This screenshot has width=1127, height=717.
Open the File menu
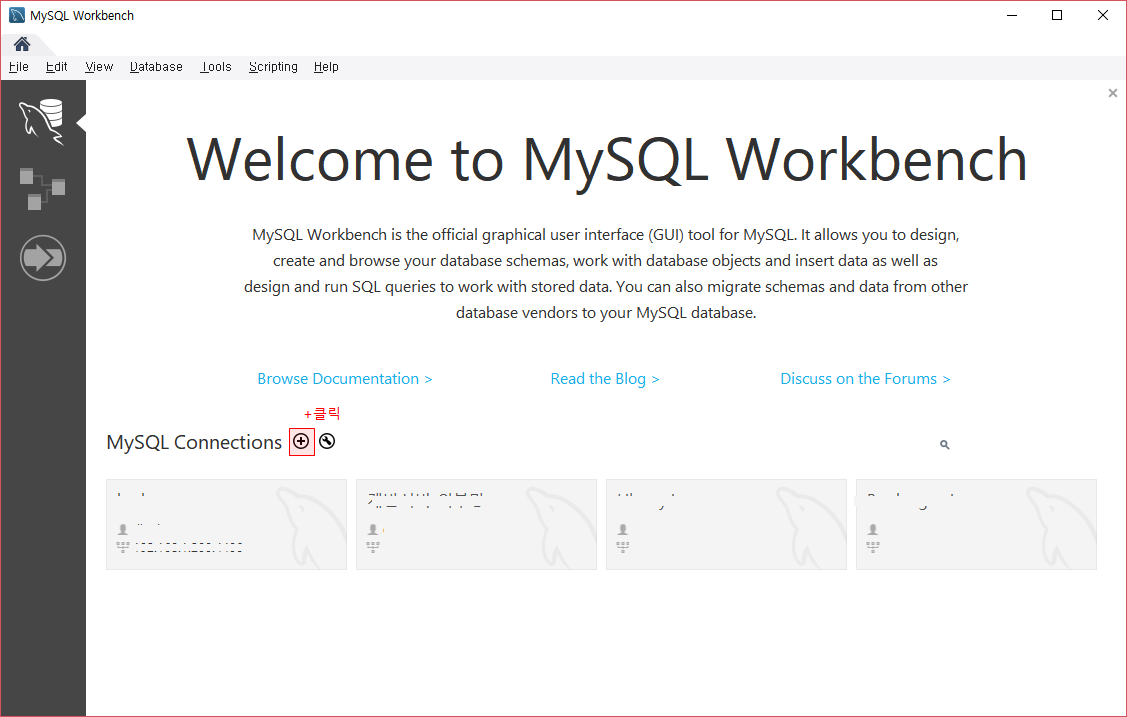point(19,67)
